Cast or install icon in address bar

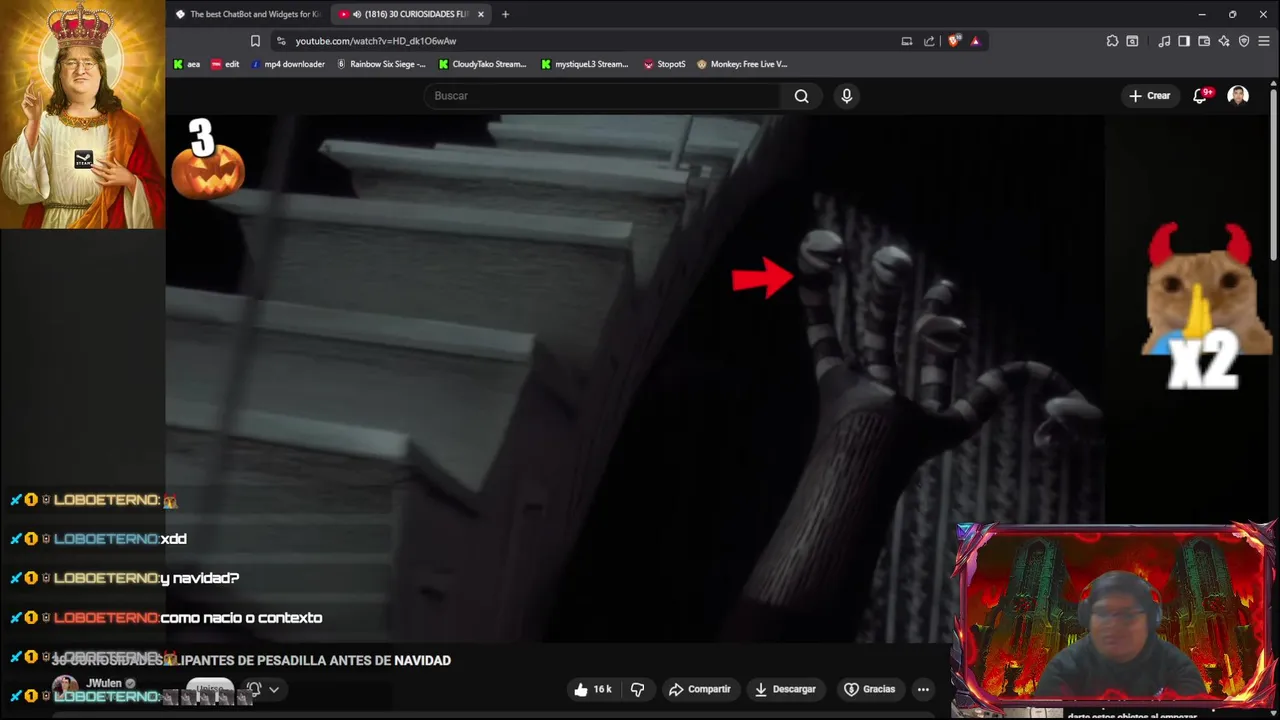tap(907, 41)
